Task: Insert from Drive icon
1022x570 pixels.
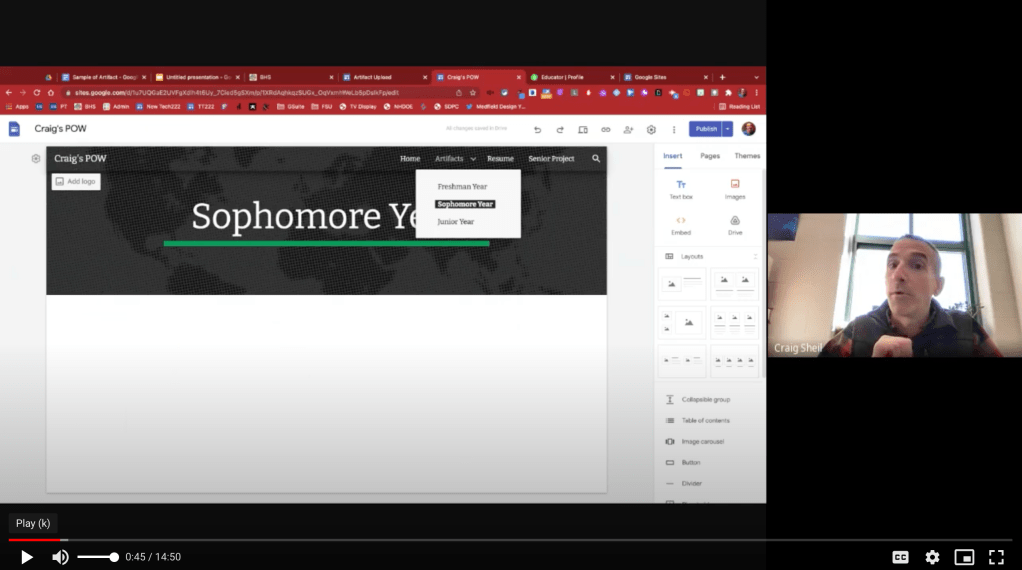Action: tap(735, 225)
